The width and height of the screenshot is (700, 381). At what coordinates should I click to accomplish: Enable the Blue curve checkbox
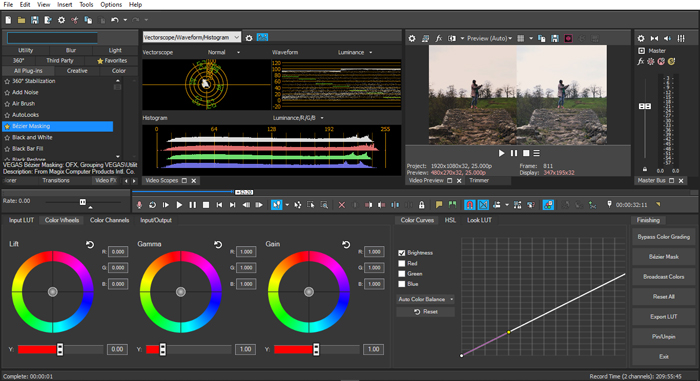[x=402, y=284]
